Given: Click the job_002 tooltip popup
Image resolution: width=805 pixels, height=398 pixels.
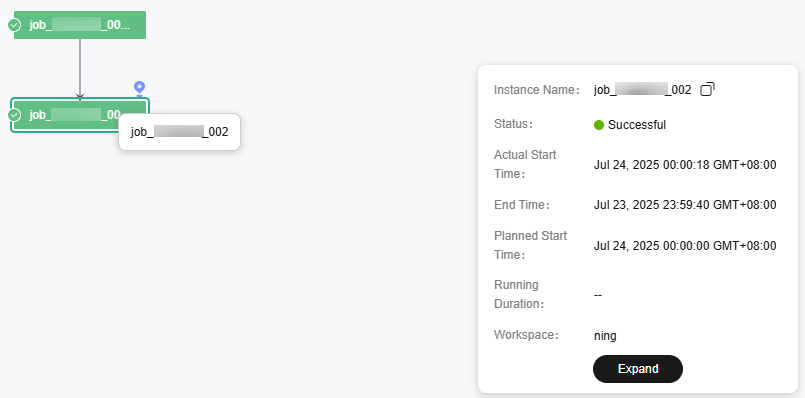Looking at the screenshot, I should coord(179,132).
